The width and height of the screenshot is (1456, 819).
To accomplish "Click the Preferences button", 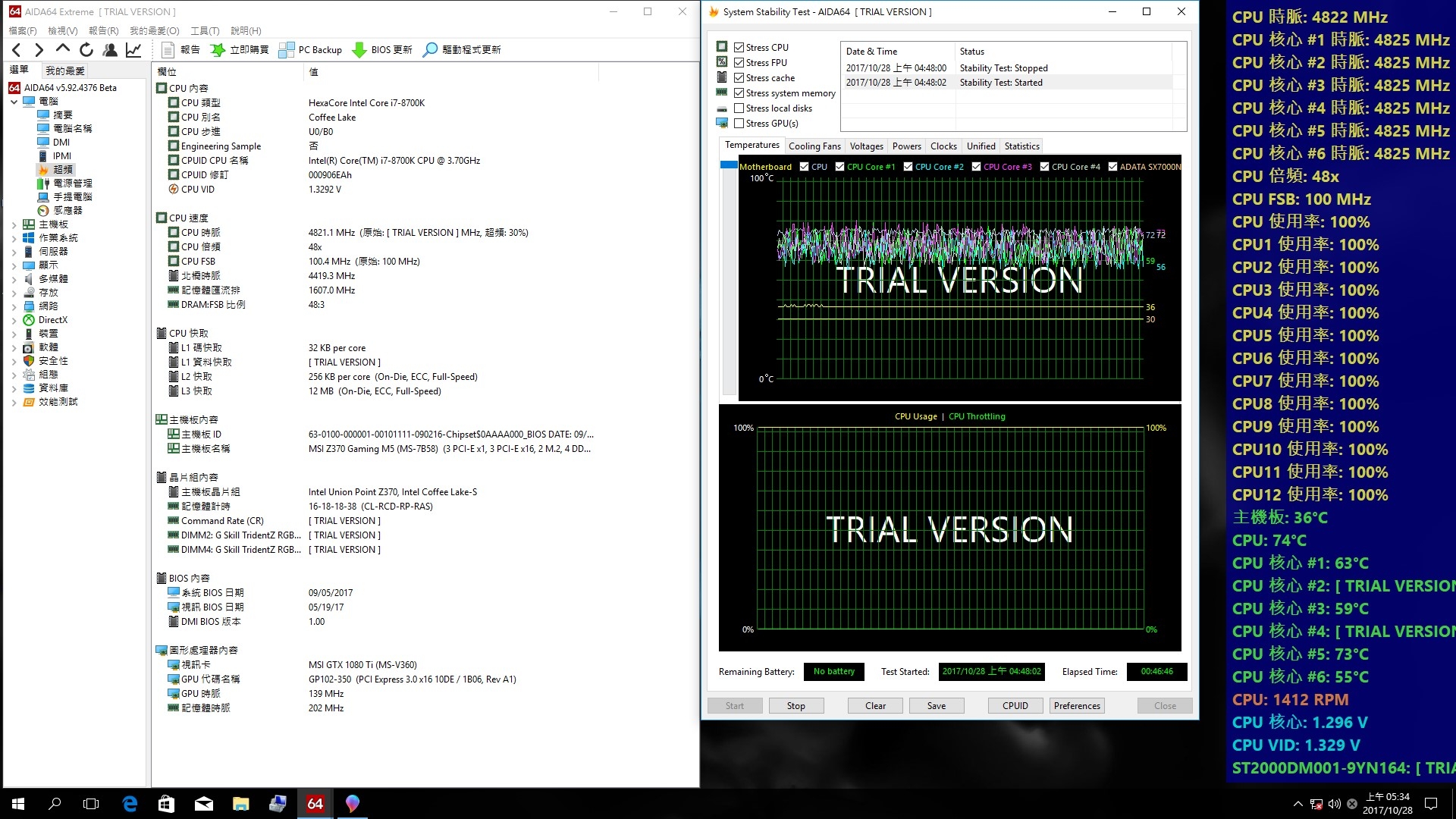I will [x=1076, y=705].
